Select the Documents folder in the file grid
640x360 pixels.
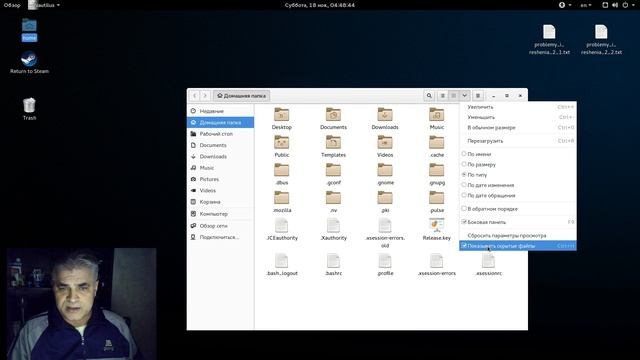(333, 119)
